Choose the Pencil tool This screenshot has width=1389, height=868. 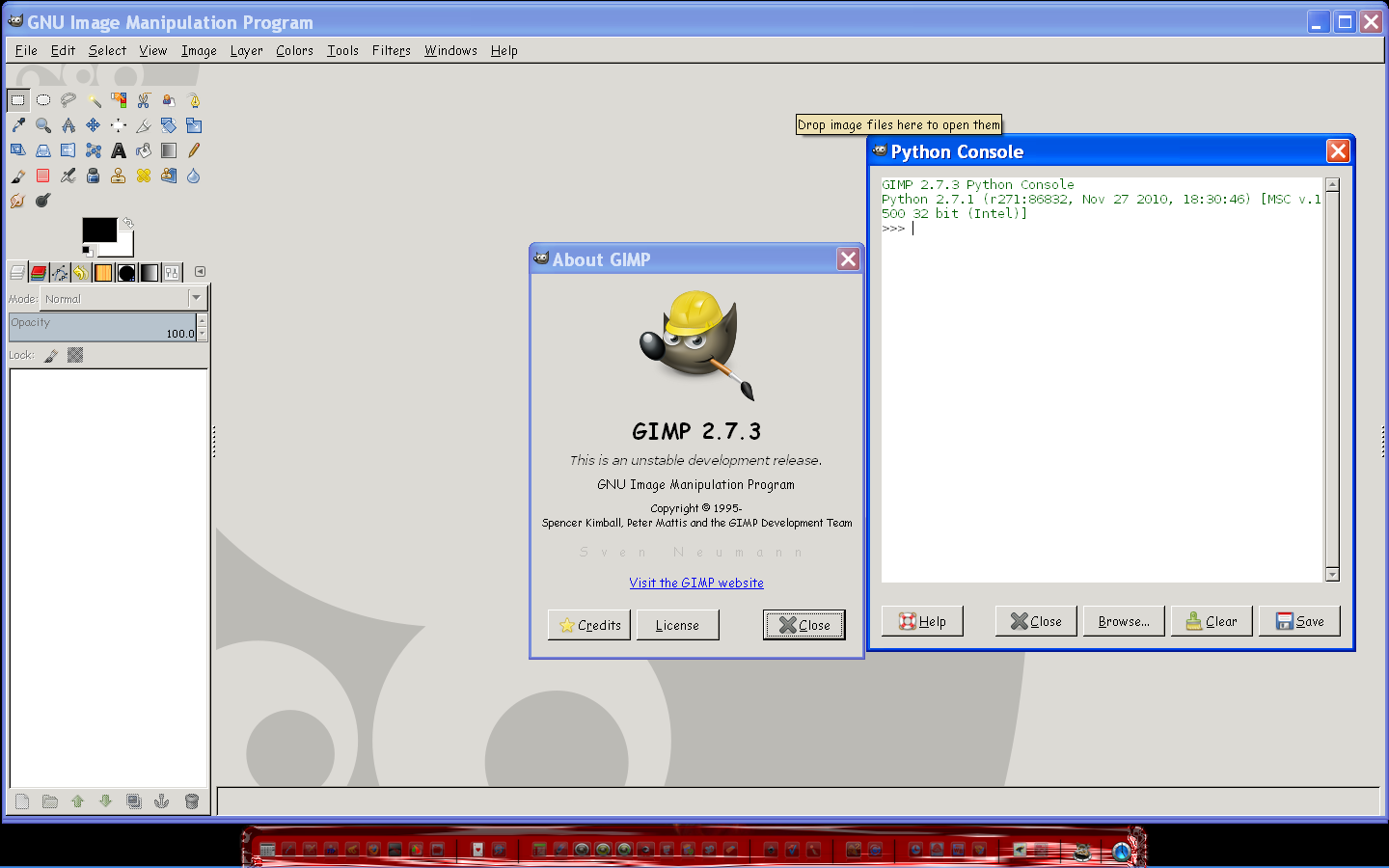tap(194, 150)
